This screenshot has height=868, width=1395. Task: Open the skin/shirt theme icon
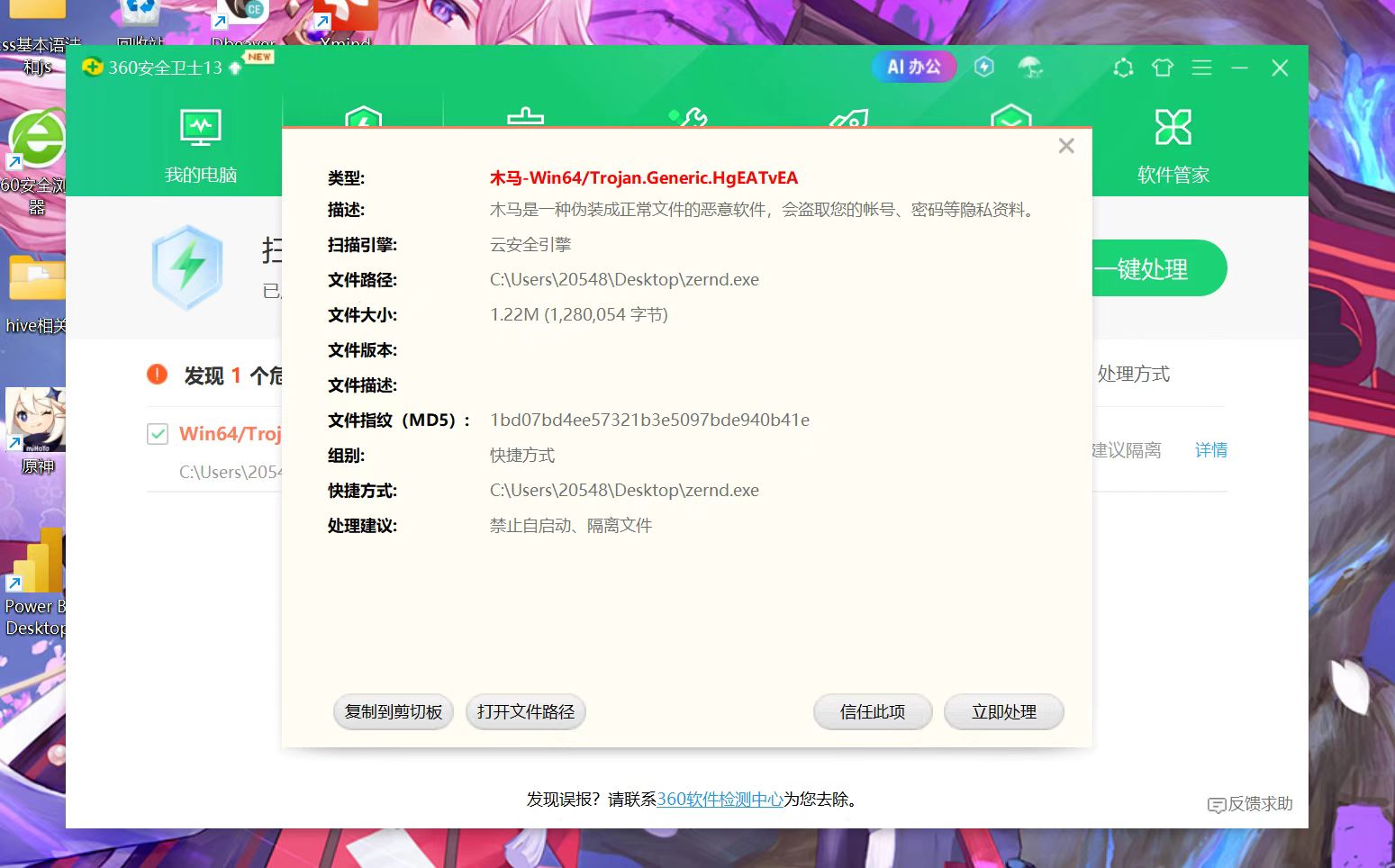point(1163,68)
